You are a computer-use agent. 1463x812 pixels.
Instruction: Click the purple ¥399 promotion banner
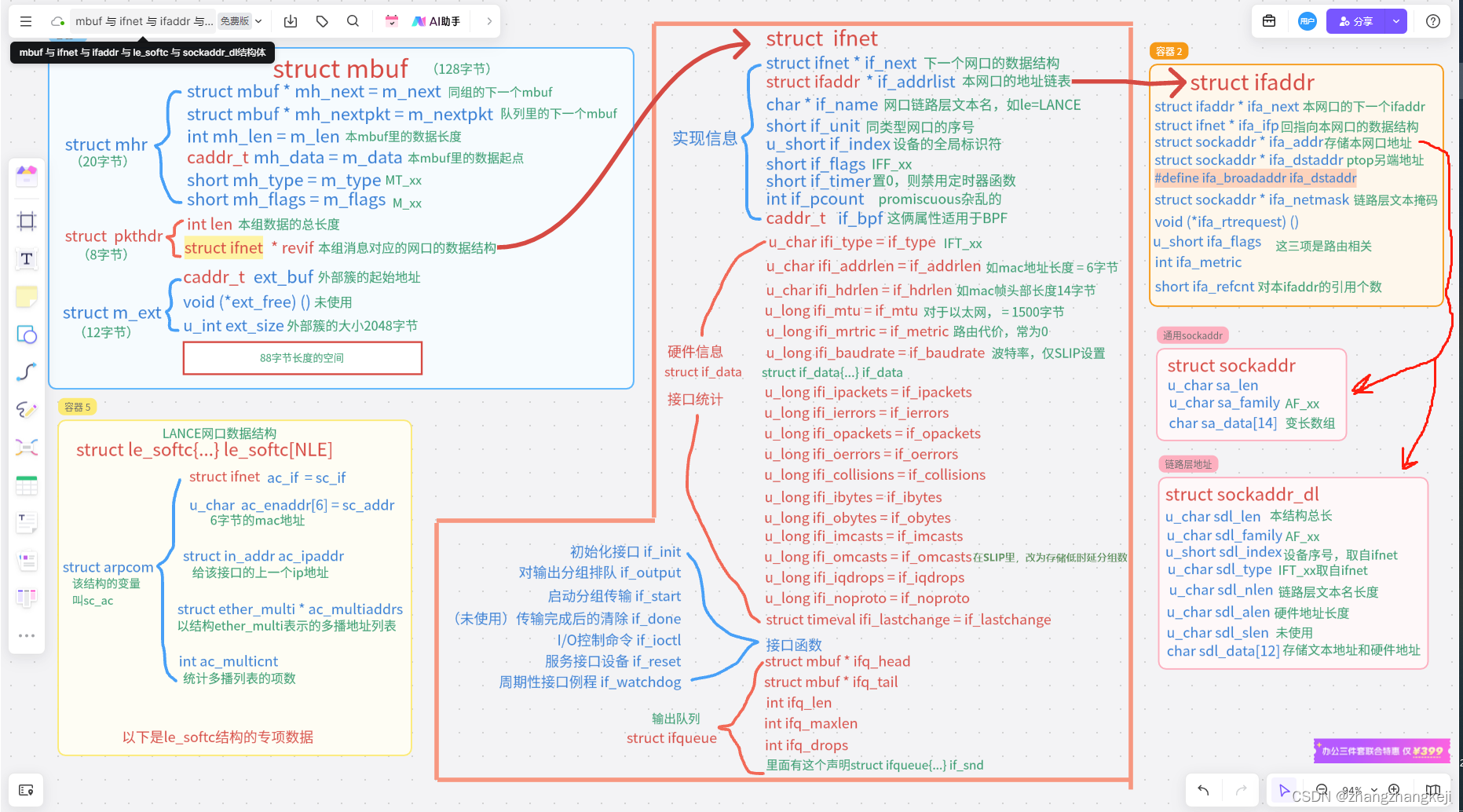click(x=1381, y=751)
